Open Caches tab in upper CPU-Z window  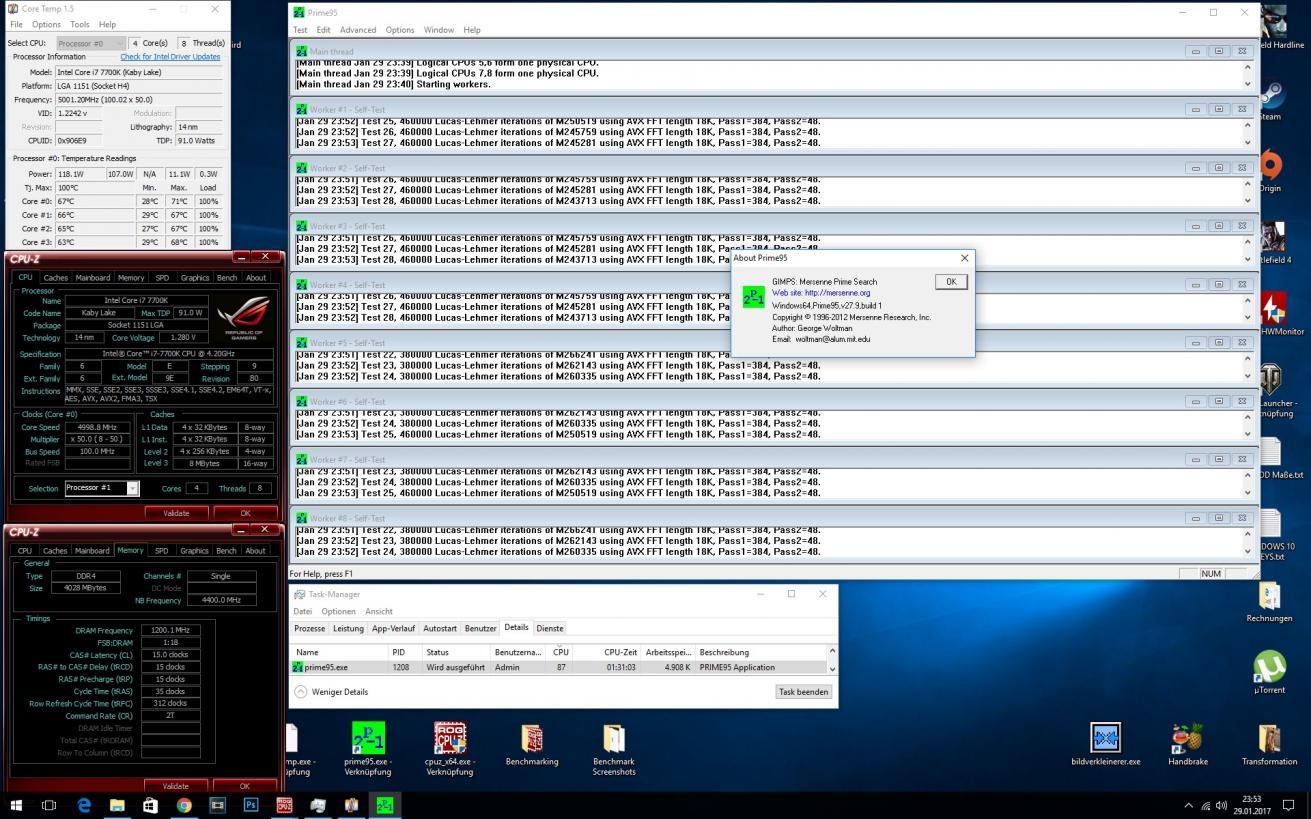point(55,278)
